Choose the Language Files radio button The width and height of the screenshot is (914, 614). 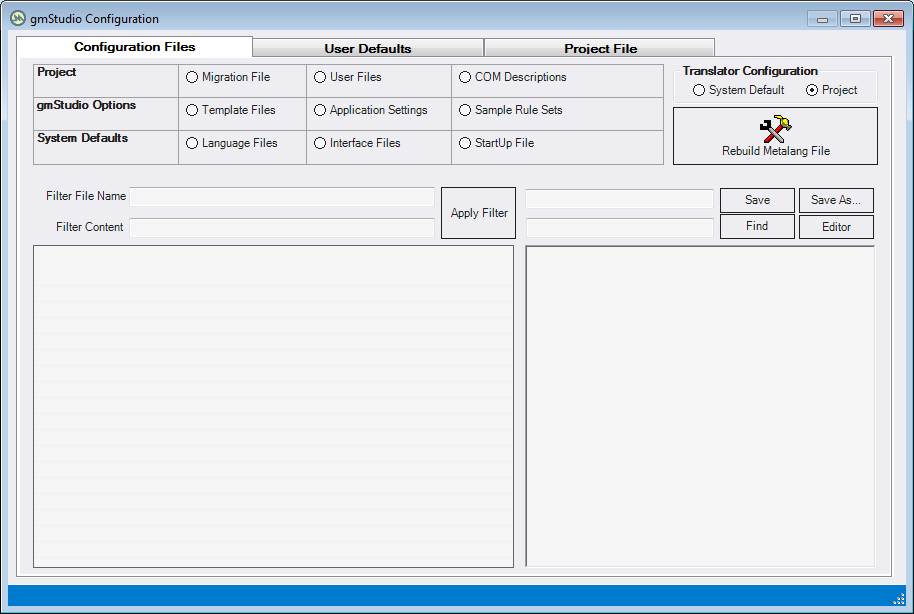tap(192, 144)
